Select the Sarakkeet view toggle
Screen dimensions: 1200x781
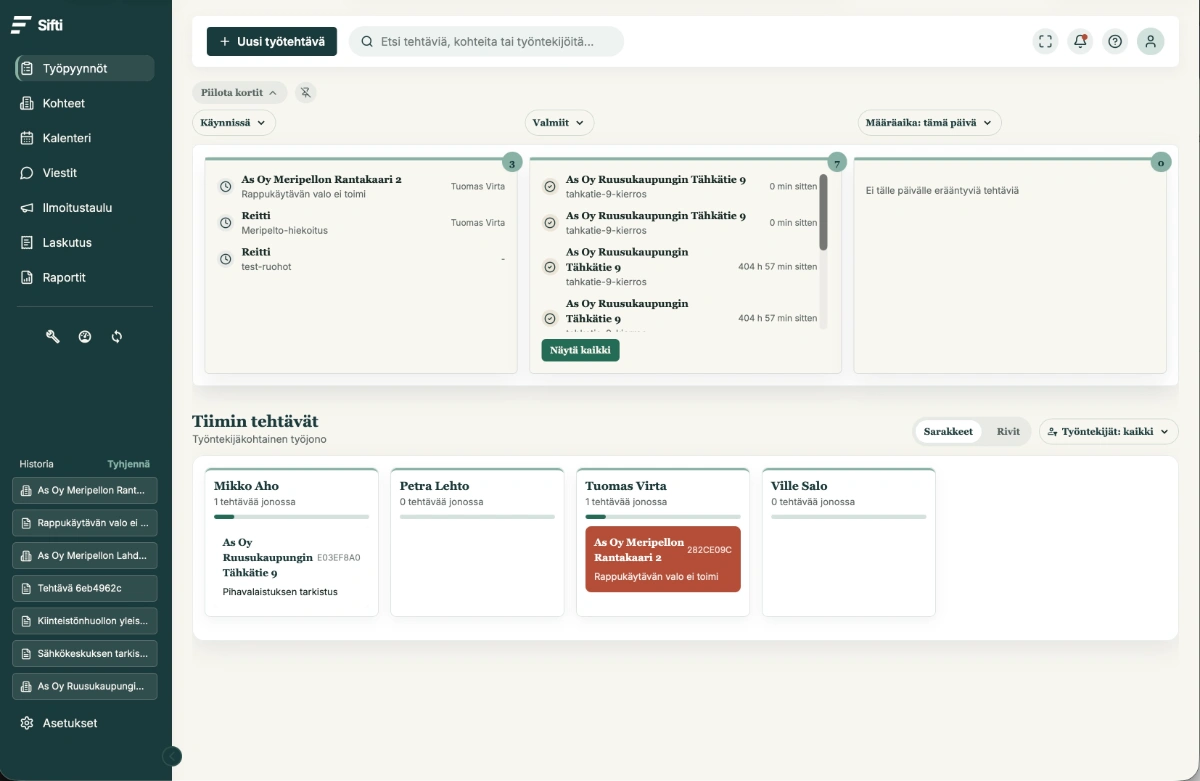pyautogui.click(x=948, y=432)
